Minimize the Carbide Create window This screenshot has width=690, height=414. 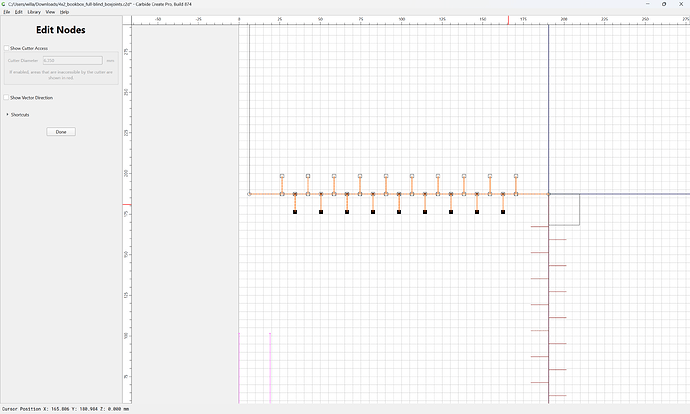647,4
